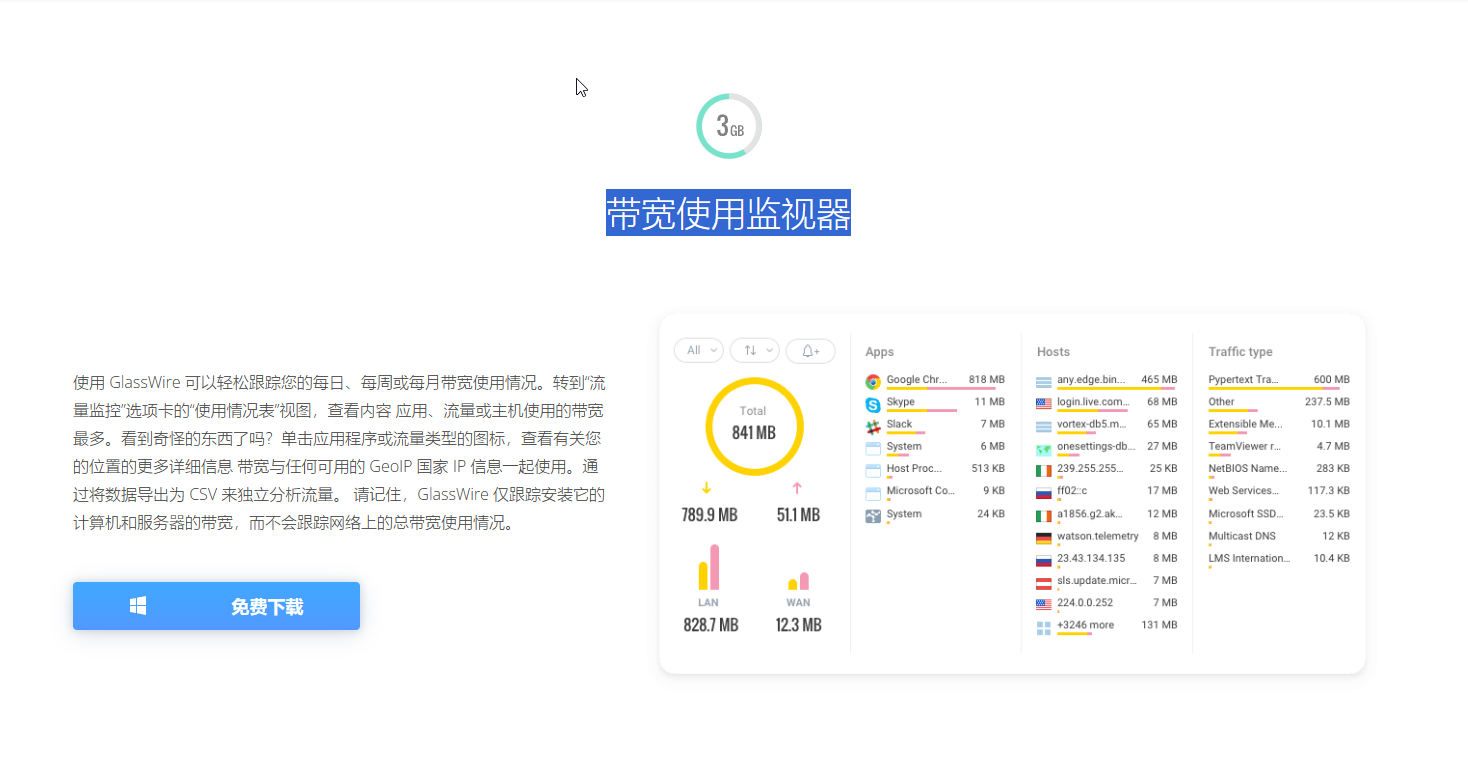Click the flag beside 239.255.255... host

tap(1044, 470)
